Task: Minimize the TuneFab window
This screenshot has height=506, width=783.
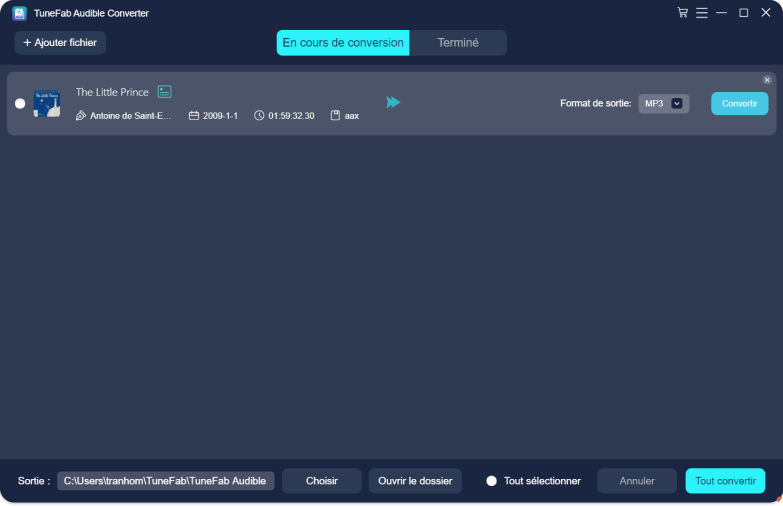Action: coord(721,13)
